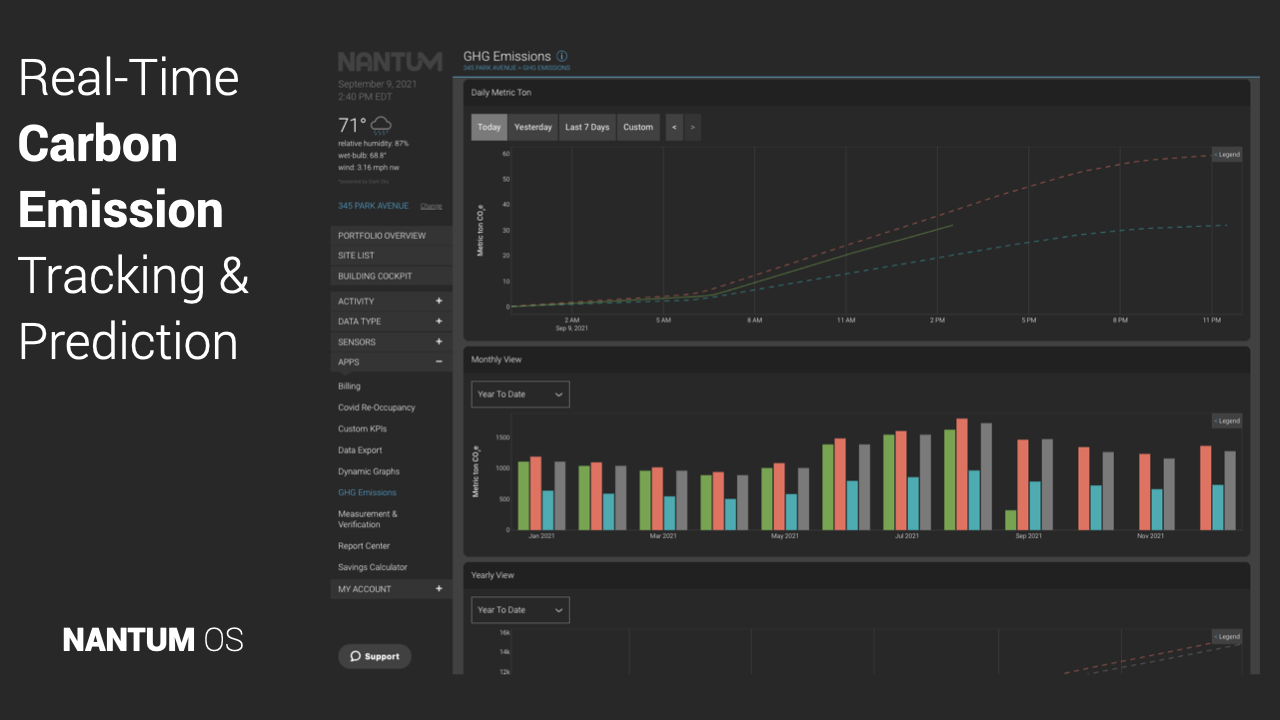Click the gray bar for Jul 2021

926,481
